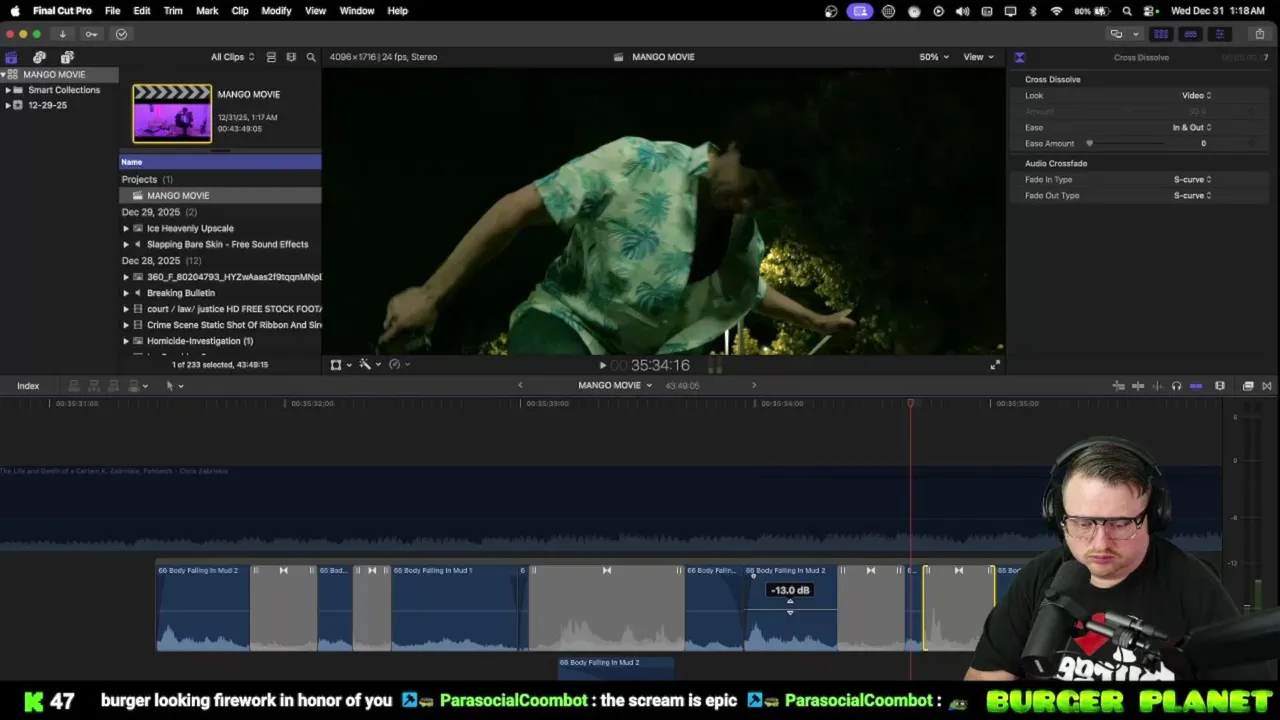The height and width of the screenshot is (720, 1280).
Task: Show the Effects browser icon
Action: click(x=1248, y=386)
